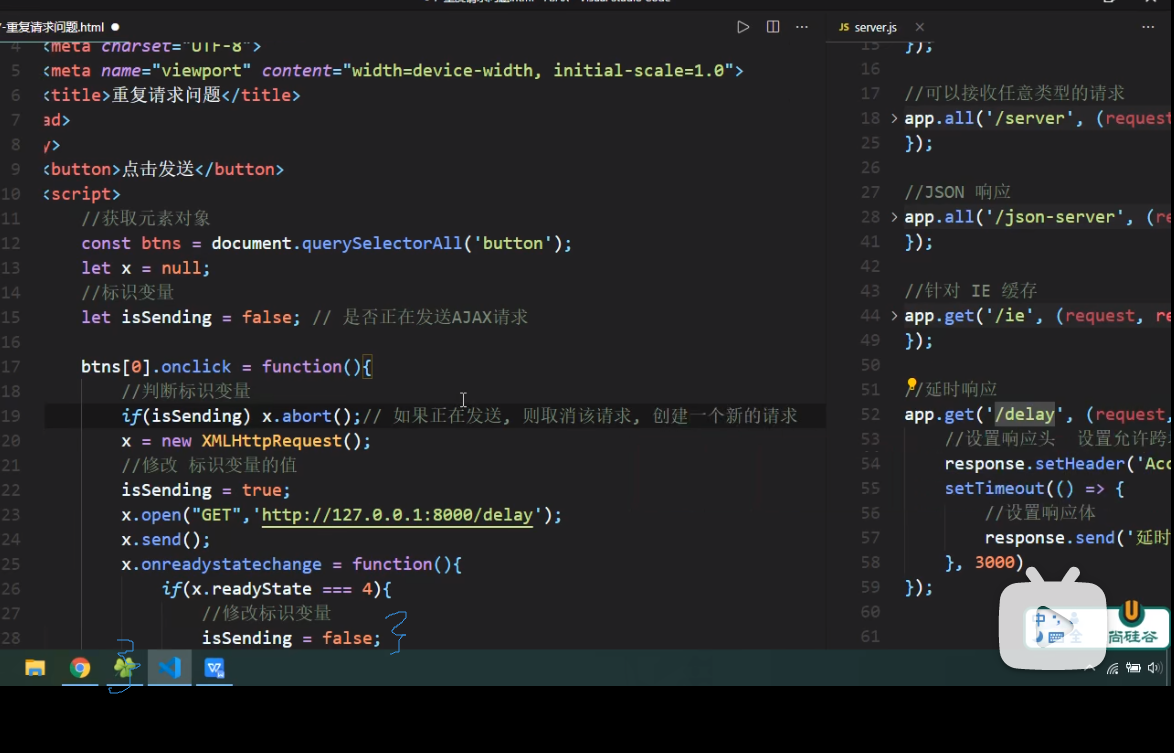Viewport: 1174px width, 753px height.
Task: Click the Wi-Fi network tray icon
Action: point(1113,668)
